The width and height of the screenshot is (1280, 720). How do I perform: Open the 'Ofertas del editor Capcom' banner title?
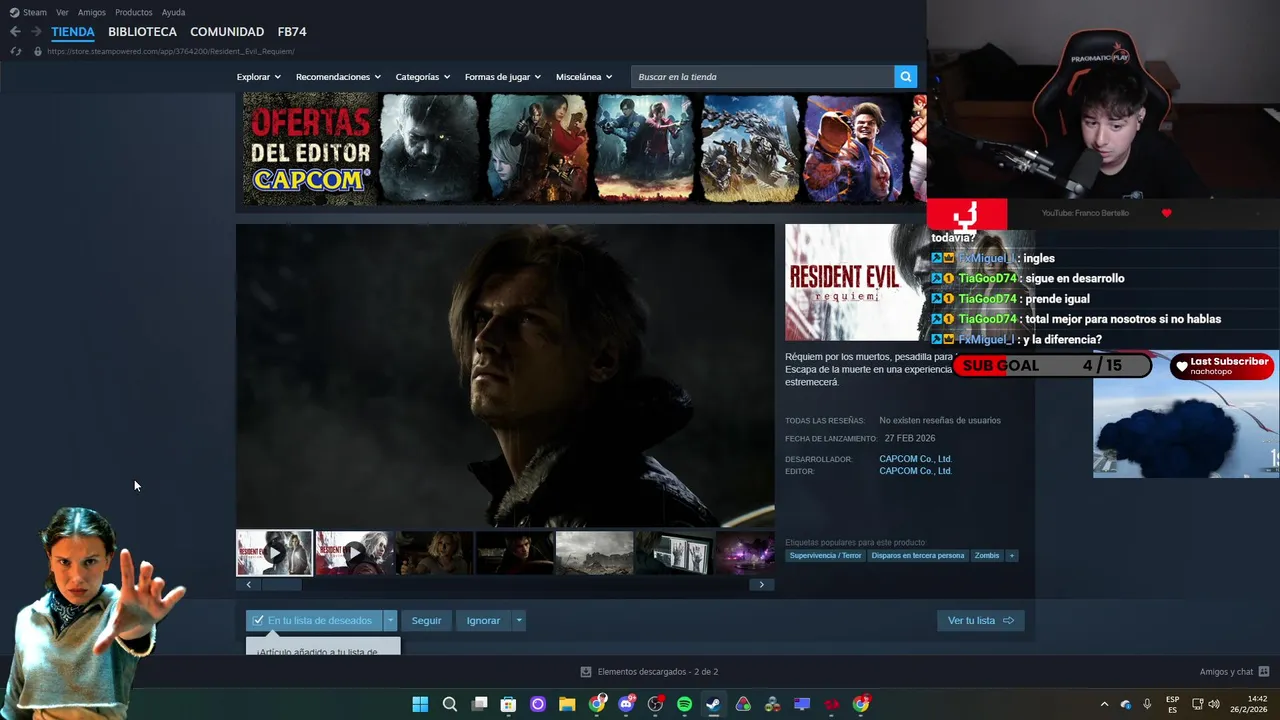tap(309, 149)
